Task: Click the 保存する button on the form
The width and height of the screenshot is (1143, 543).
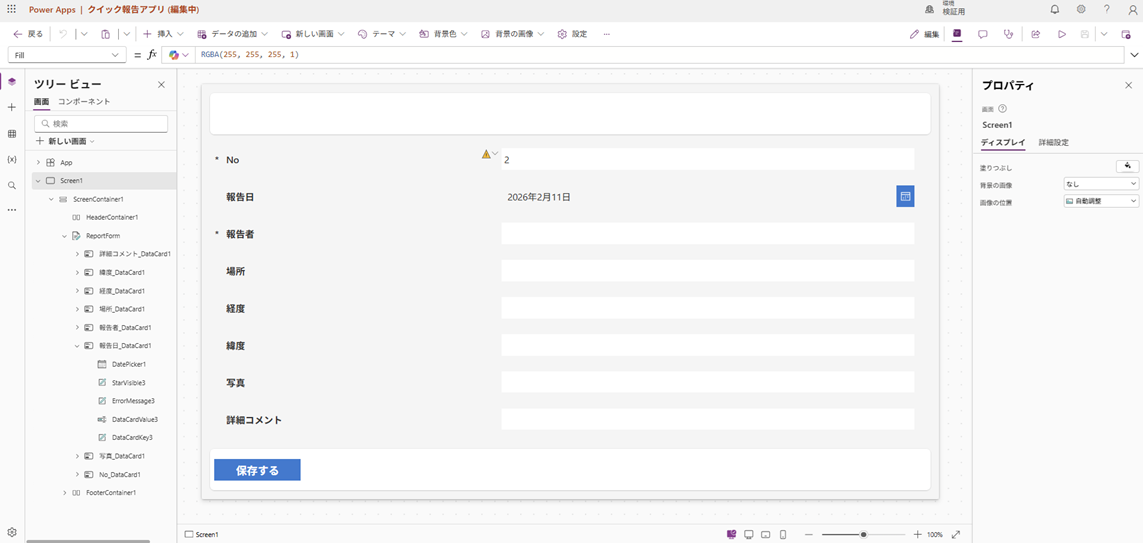Action: (x=257, y=470)
